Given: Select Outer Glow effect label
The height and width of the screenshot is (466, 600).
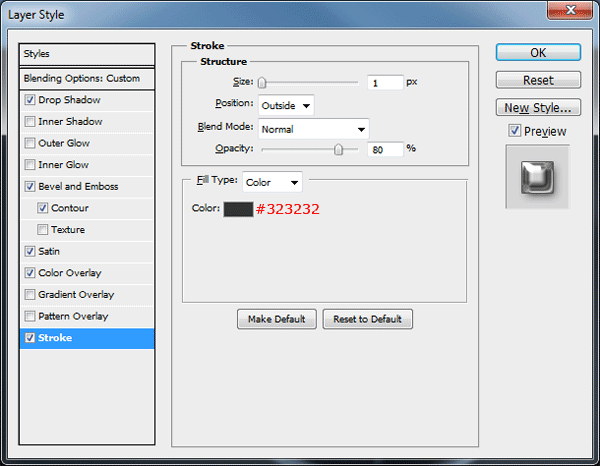Looking at the screenshot, I should pos(64,143).
